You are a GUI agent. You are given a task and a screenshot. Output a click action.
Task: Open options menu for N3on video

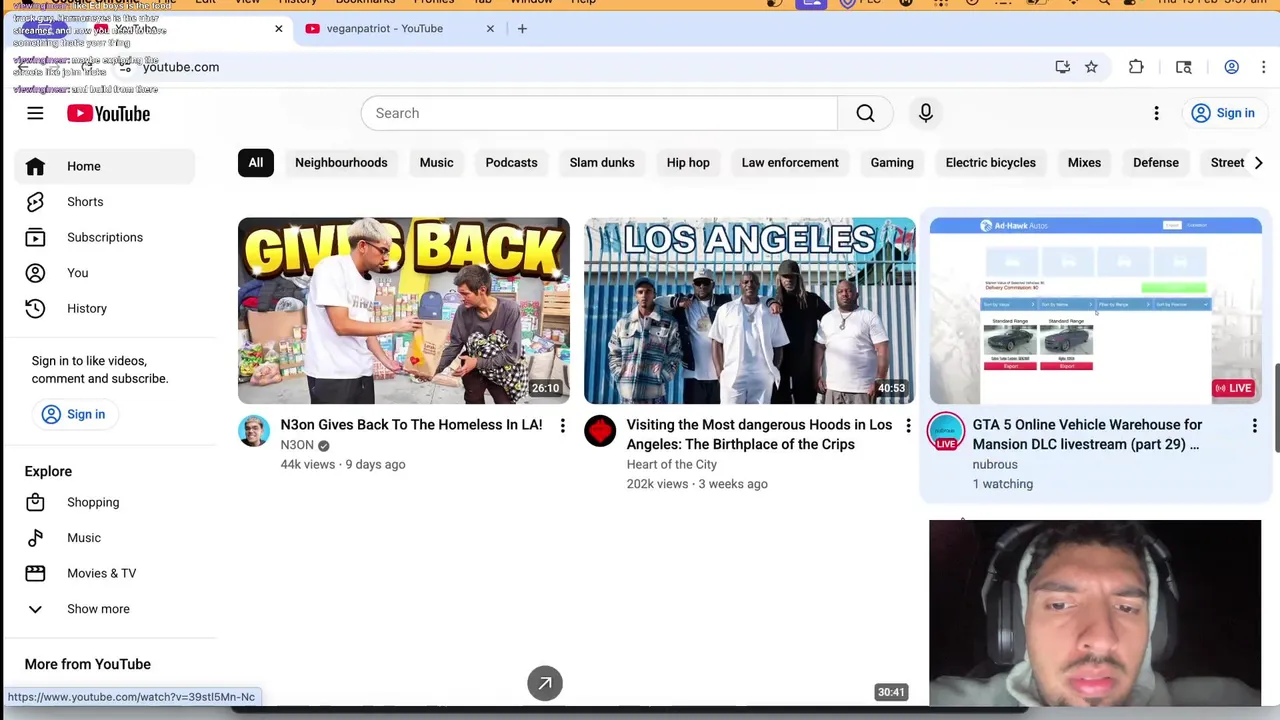click(x=562, y=427)
